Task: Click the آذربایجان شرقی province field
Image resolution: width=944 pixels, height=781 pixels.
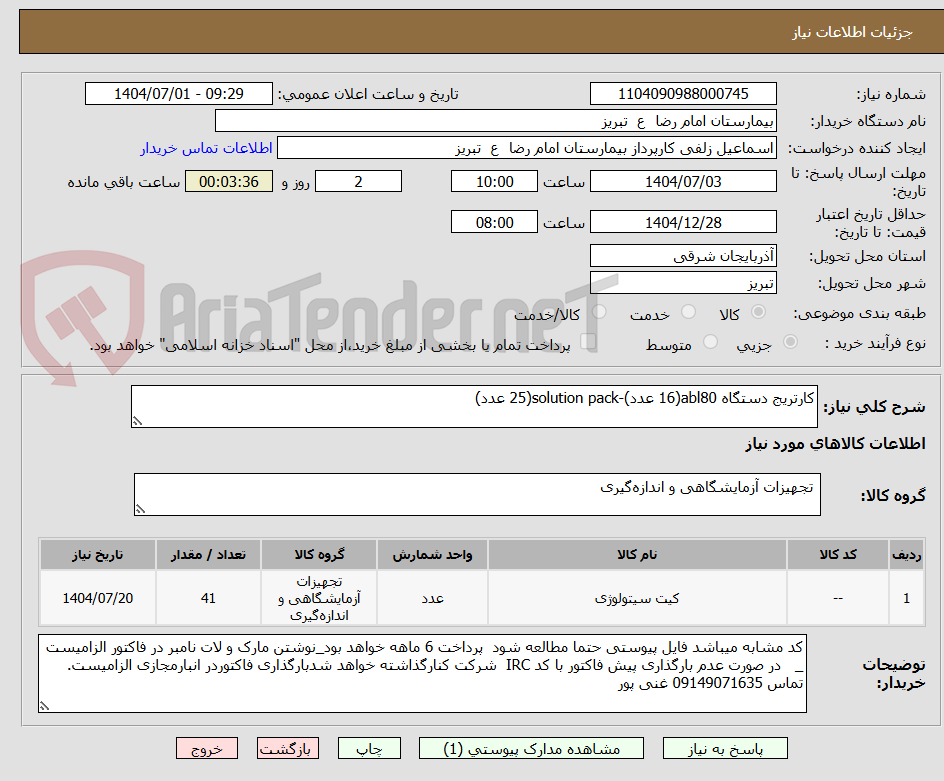Action: [683, 255]
